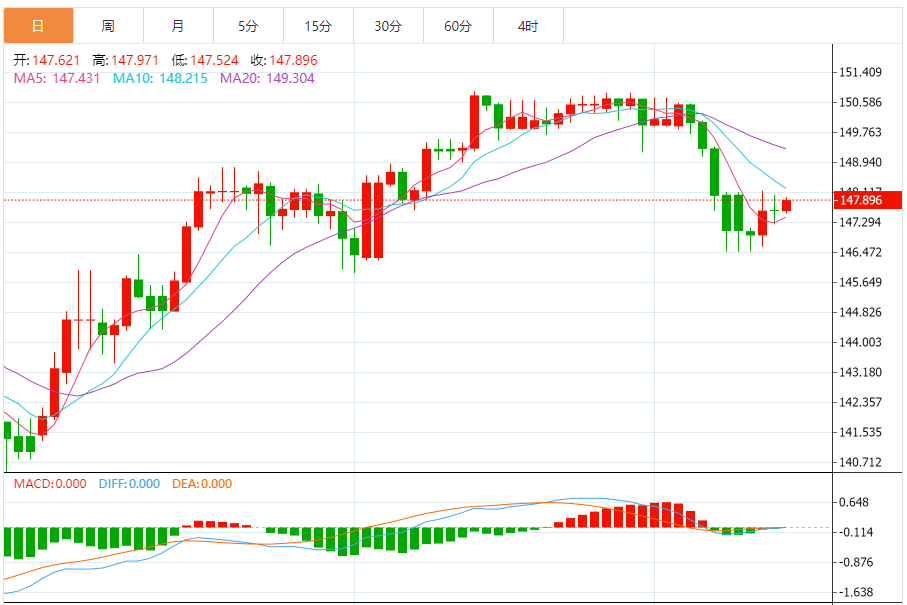Click the 147.294 price axis label
The width and height of the screenshot is (907, 605).
(x=860, y=222)
